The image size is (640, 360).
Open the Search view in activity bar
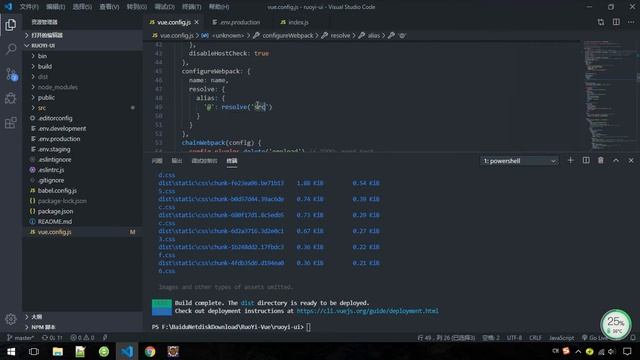[x=11, y=49]
